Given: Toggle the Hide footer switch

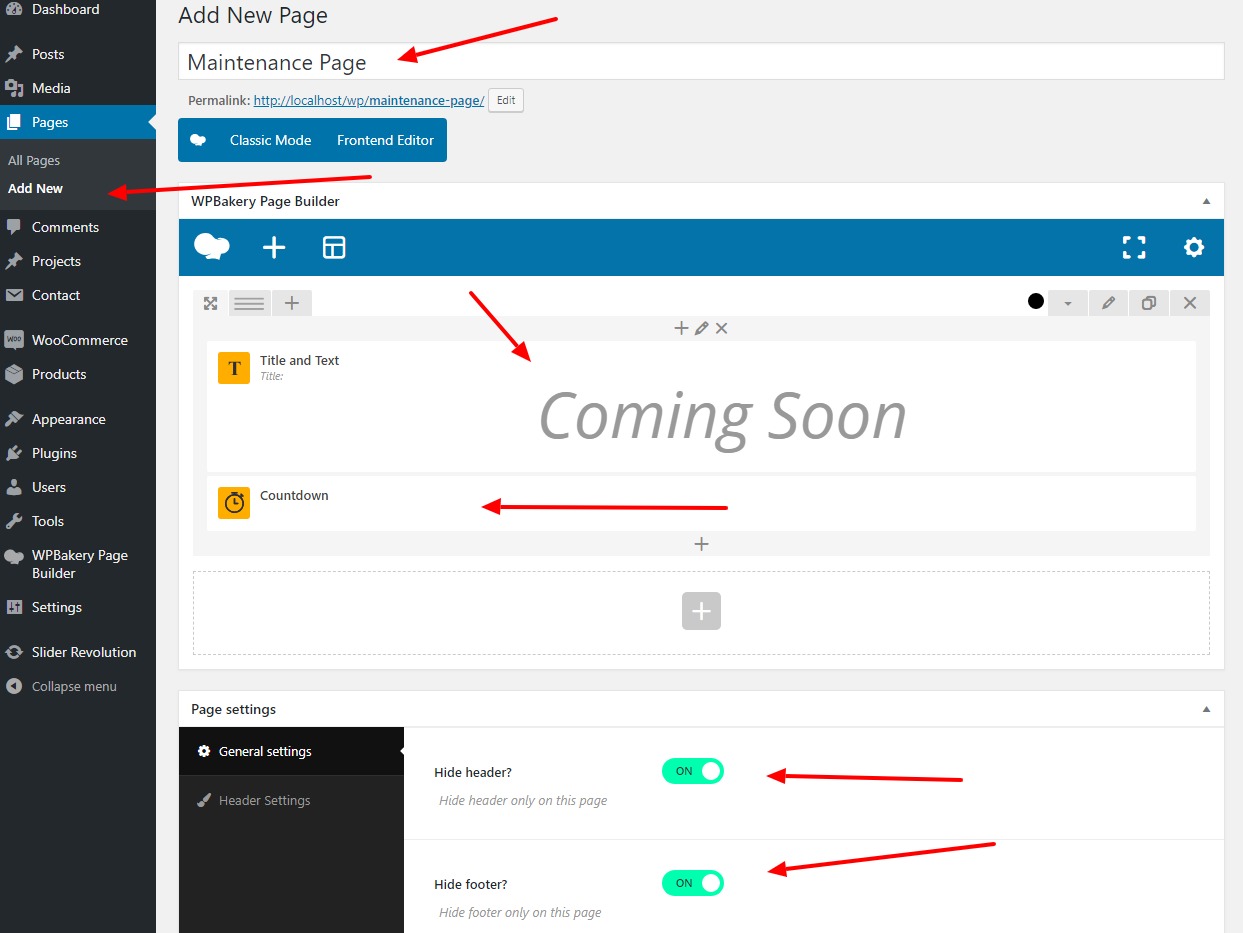Looking at the screenshot, I should point(692,883).
